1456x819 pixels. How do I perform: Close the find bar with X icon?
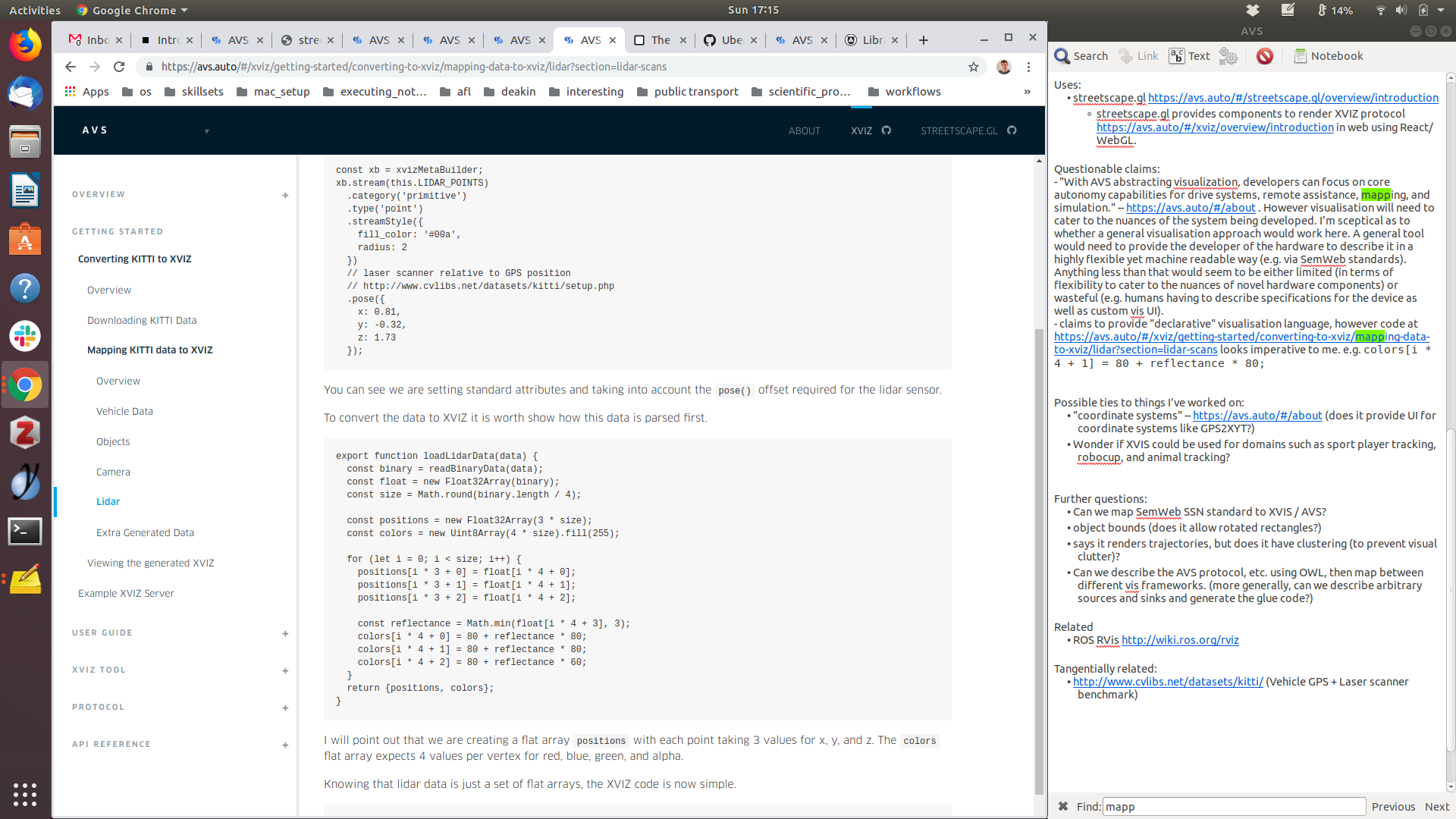(x=1063, y=806)
